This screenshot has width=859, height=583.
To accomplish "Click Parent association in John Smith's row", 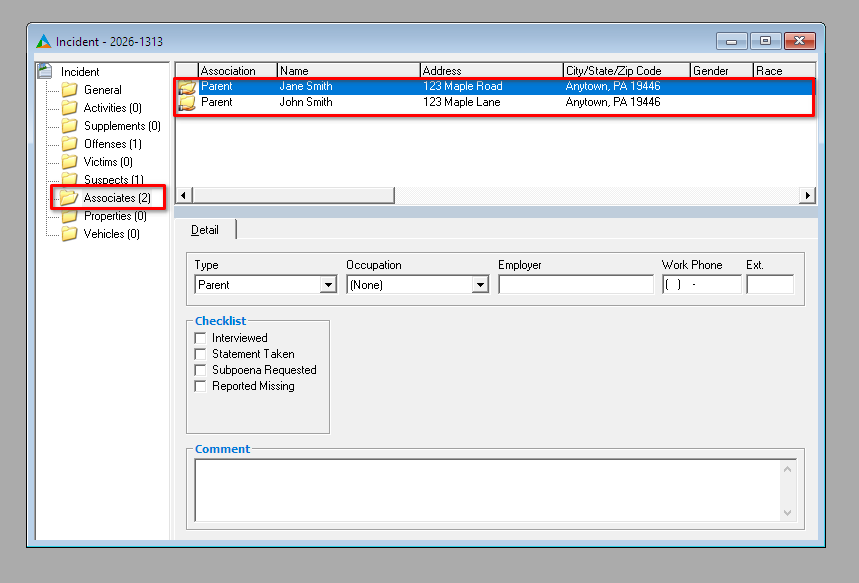I will [x=216, y=102].
